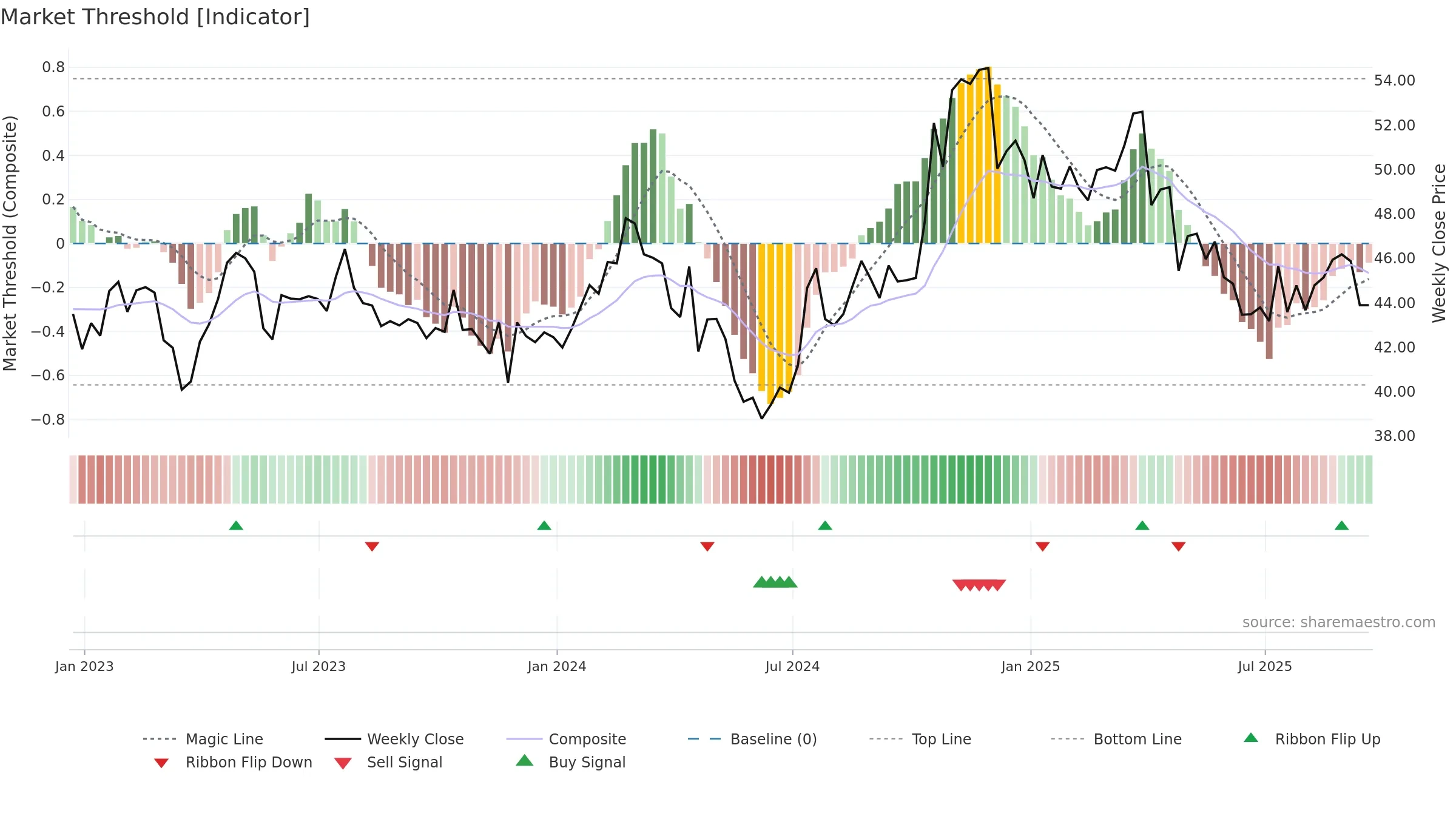Viewport: 1456px width, 819px height.
Task: Click the dotted line swatch beside Magic Line
Action: coord(160,739)
